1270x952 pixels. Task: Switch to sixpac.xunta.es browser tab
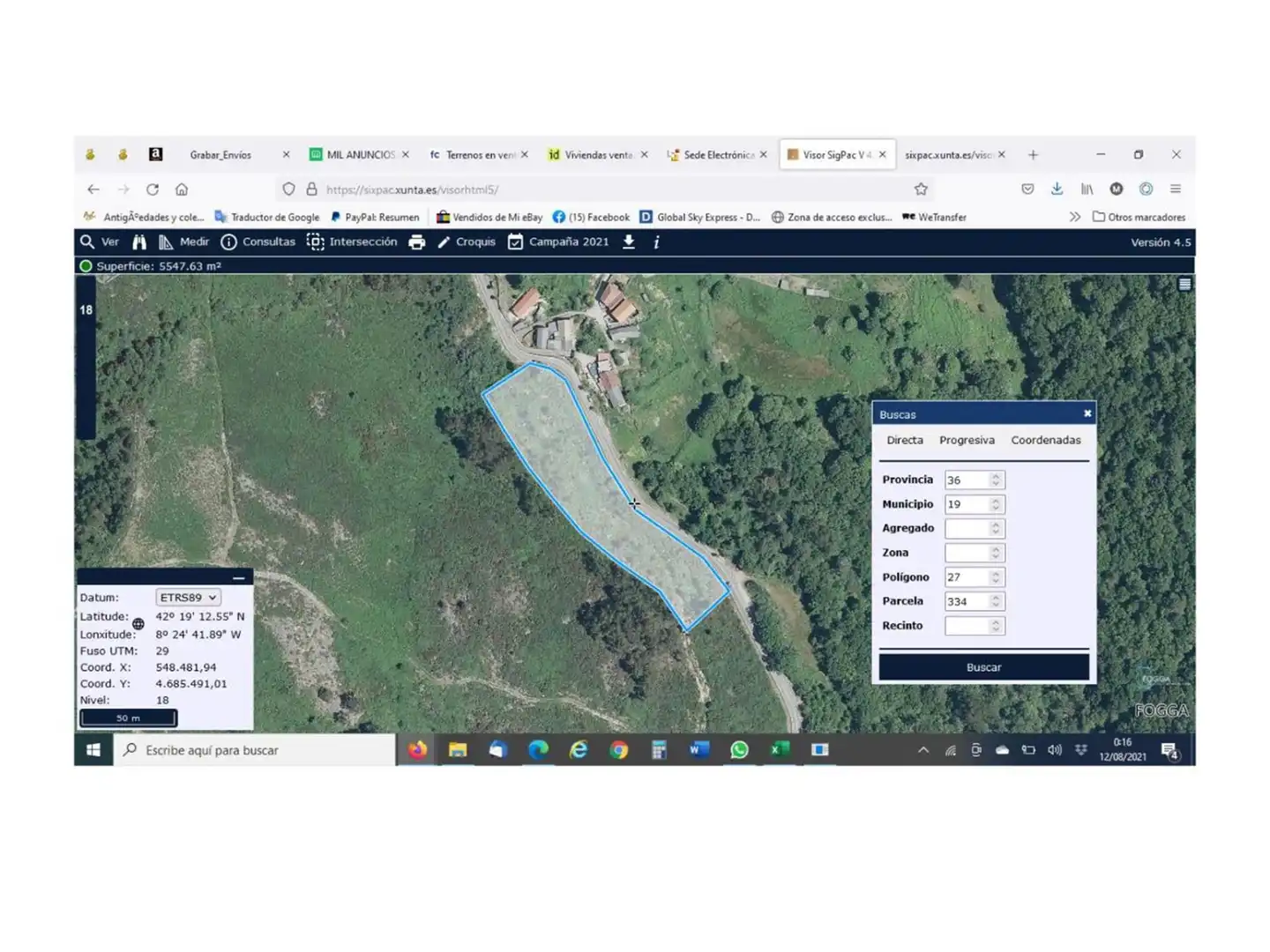click(955, 154)
